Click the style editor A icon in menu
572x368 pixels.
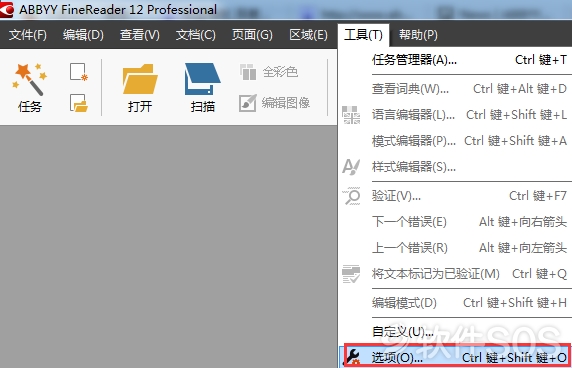tap(351, 167)
